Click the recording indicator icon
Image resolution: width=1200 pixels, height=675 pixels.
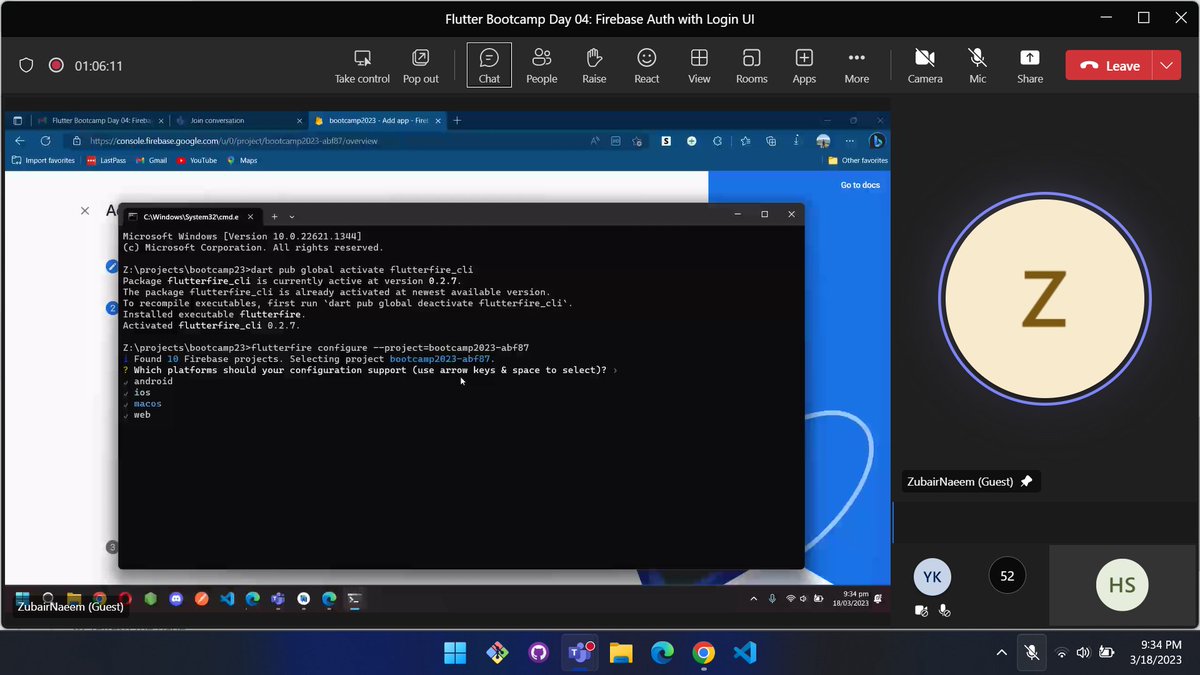click(57, 66)
